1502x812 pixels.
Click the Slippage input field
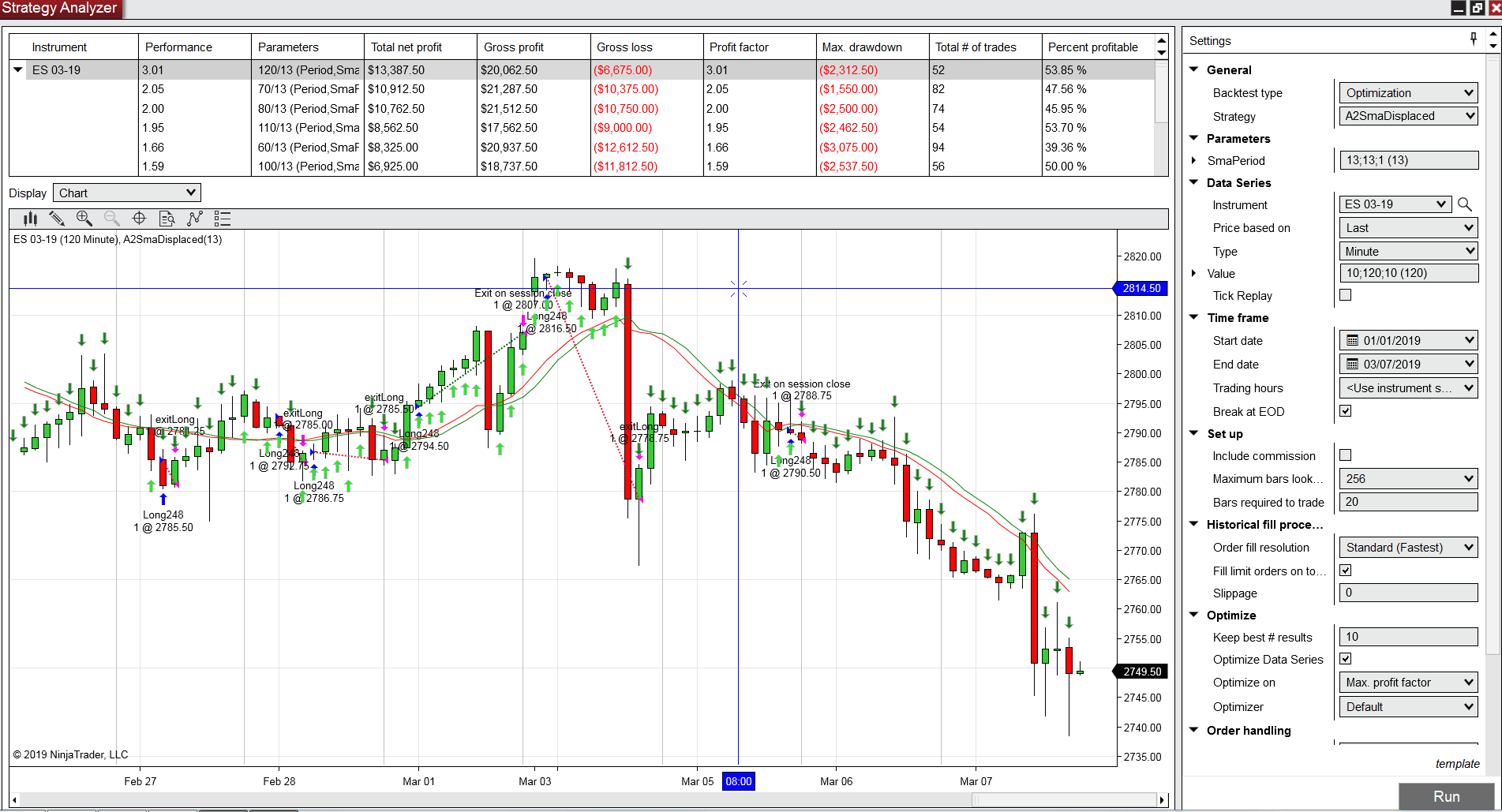(x=1409, y=593)
